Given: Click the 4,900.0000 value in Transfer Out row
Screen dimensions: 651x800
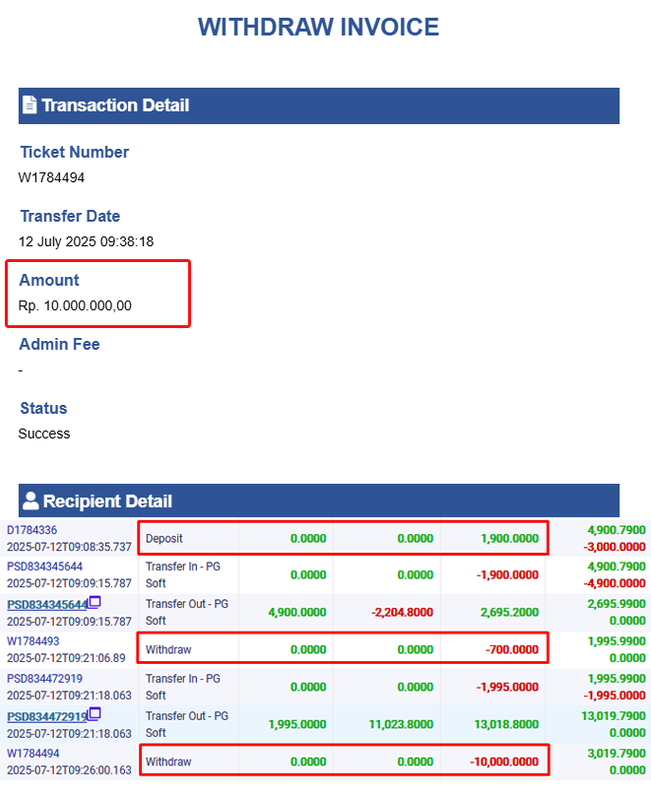Looking at the screenshot, I should [297, 612].
